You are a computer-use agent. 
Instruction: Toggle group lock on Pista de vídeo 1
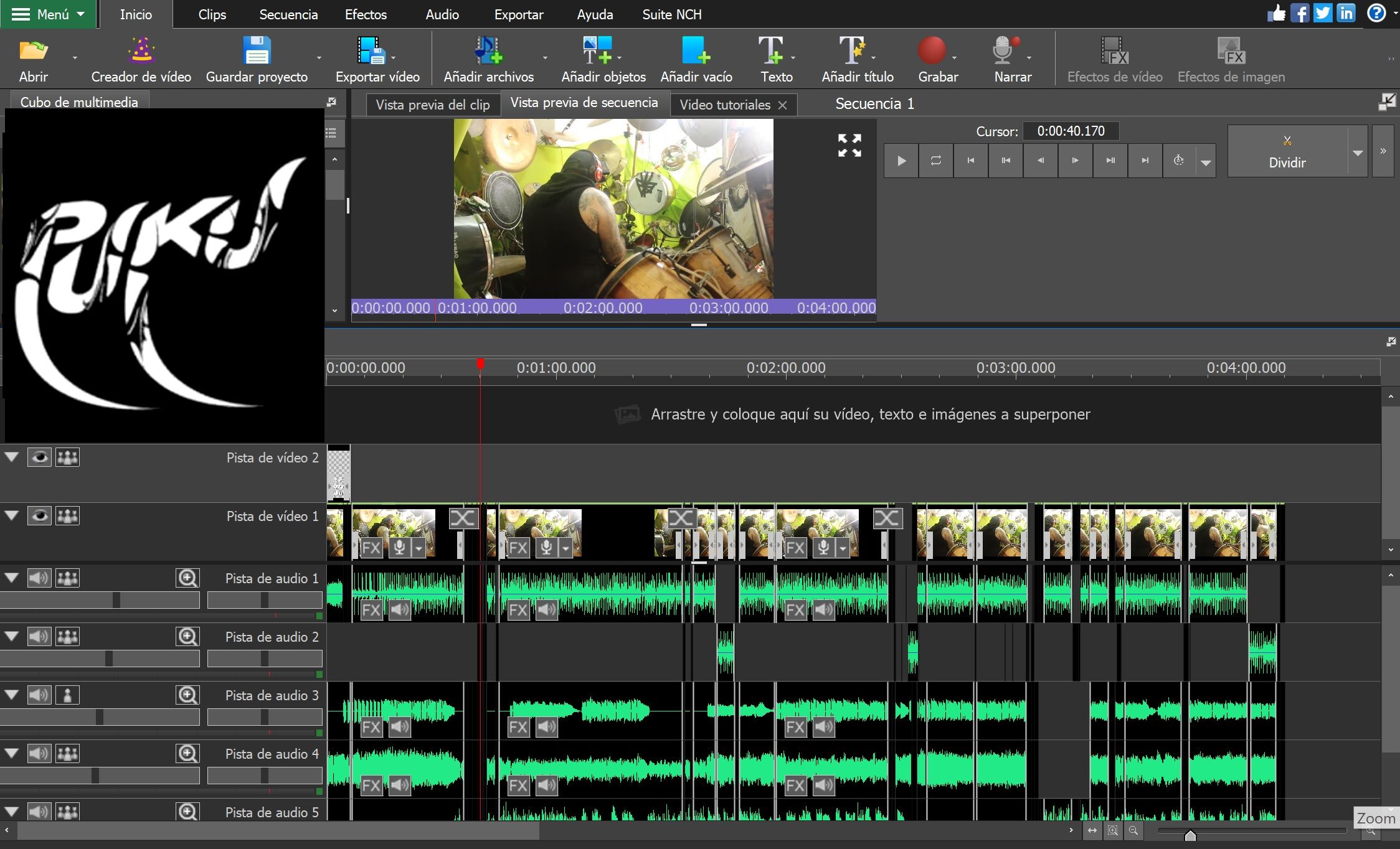pyautogui.click(x=68, y=516)
